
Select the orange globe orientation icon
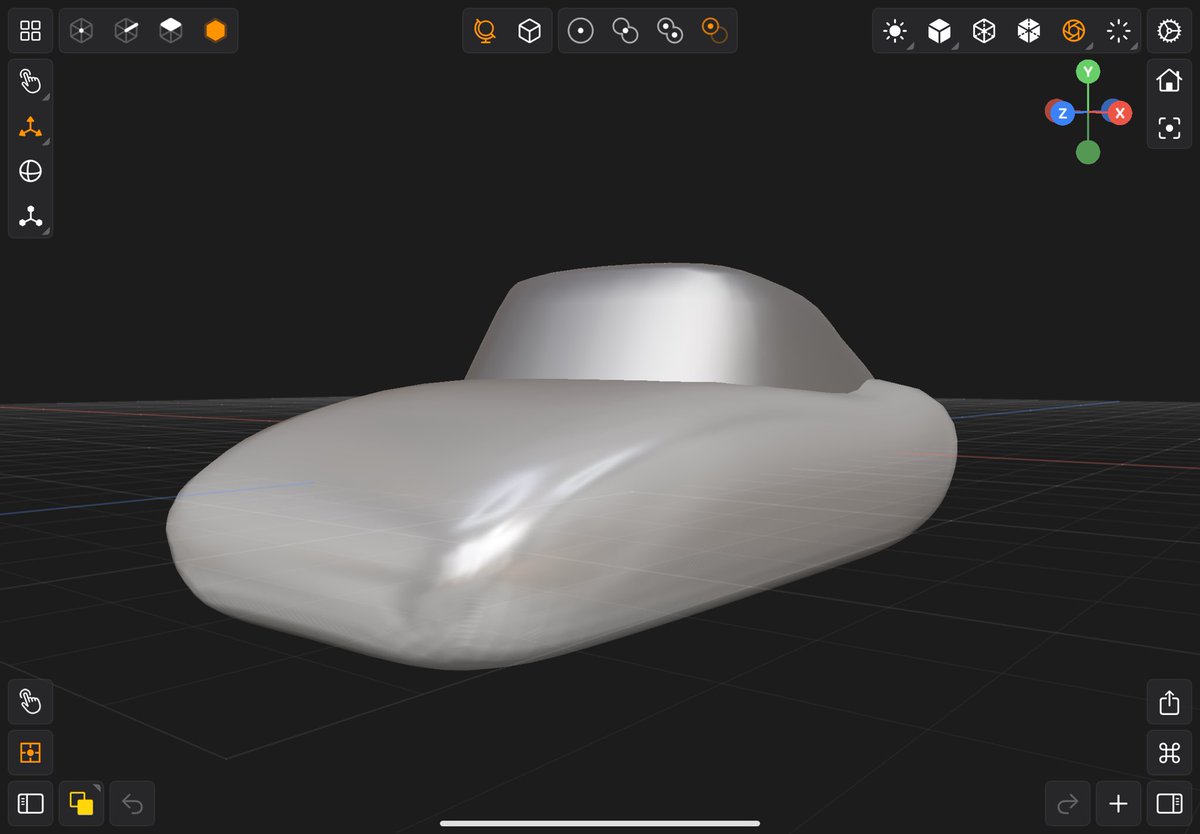485,31
